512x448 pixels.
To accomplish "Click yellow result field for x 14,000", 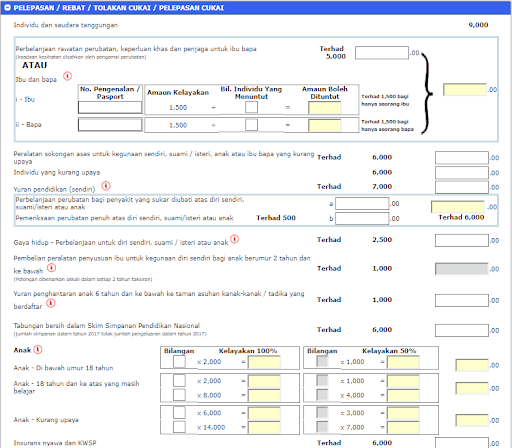I will tap(264, 427).
